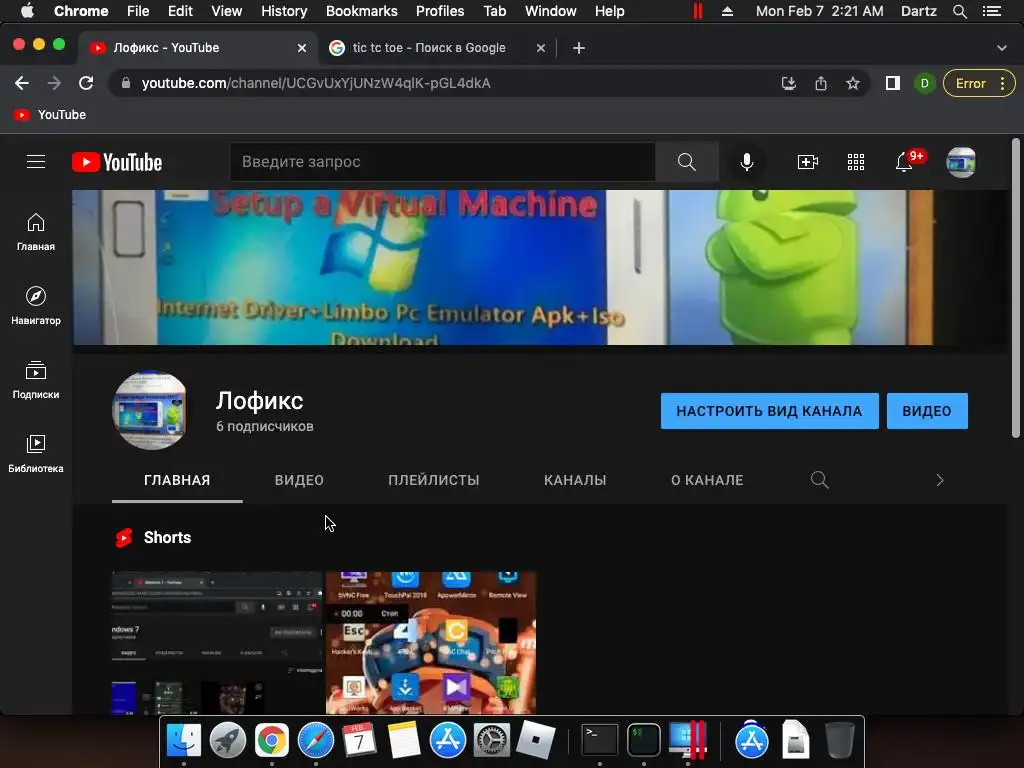The height and width of the screenshot is (768, 1024).
Task: Expand tab search chevron in Chrome
Action: coord(1002,48)
